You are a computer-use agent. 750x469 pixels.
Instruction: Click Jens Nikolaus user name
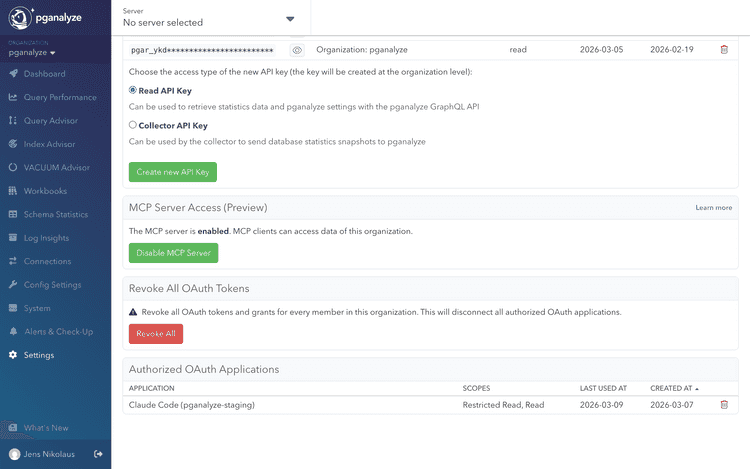pyautogui.click(x=49, y=454)
